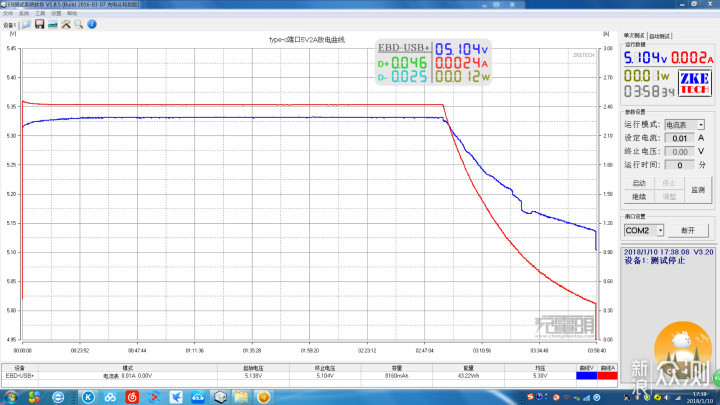Click the save image icon in toolbar

pos(52,24)
